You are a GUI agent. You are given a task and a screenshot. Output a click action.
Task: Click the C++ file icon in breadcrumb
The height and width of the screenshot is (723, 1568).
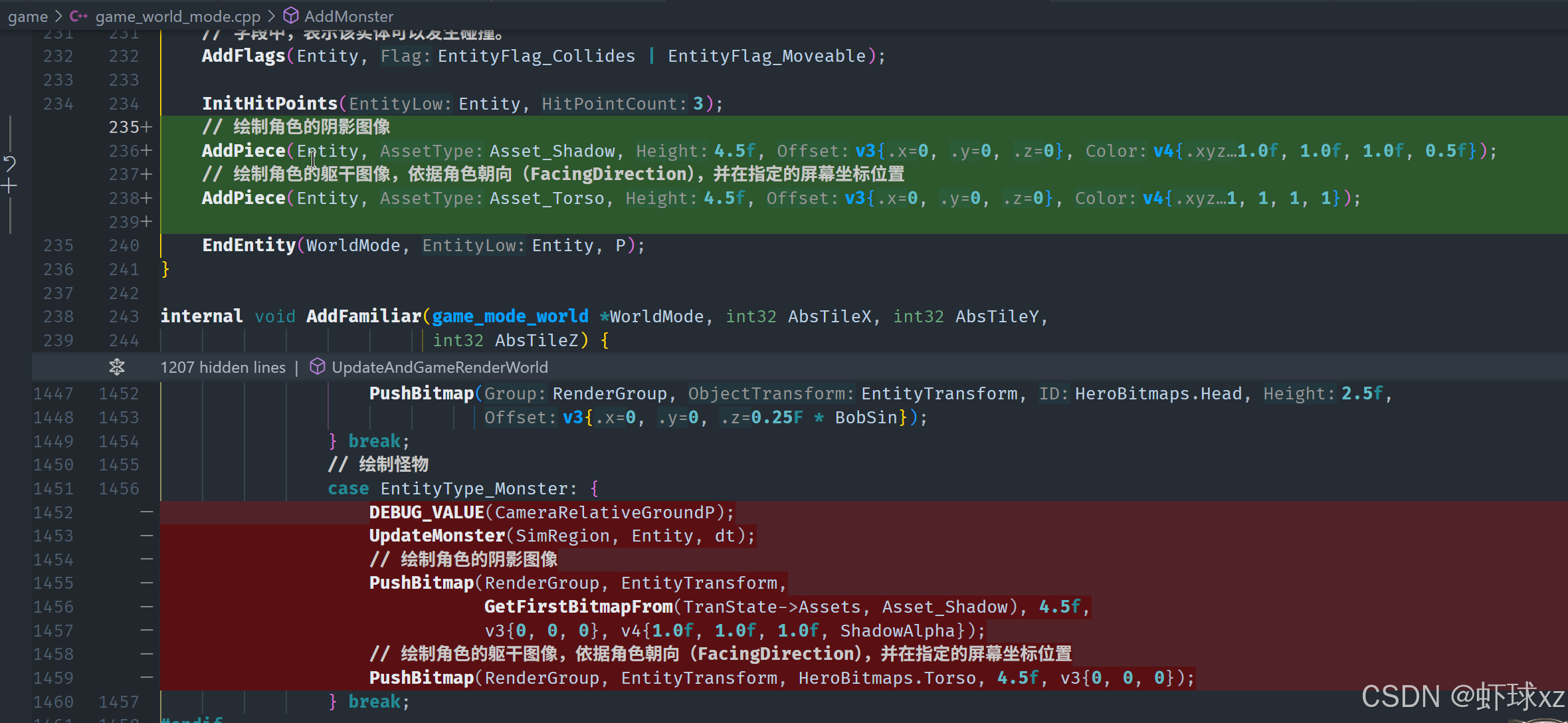click(x=78, y=16)
